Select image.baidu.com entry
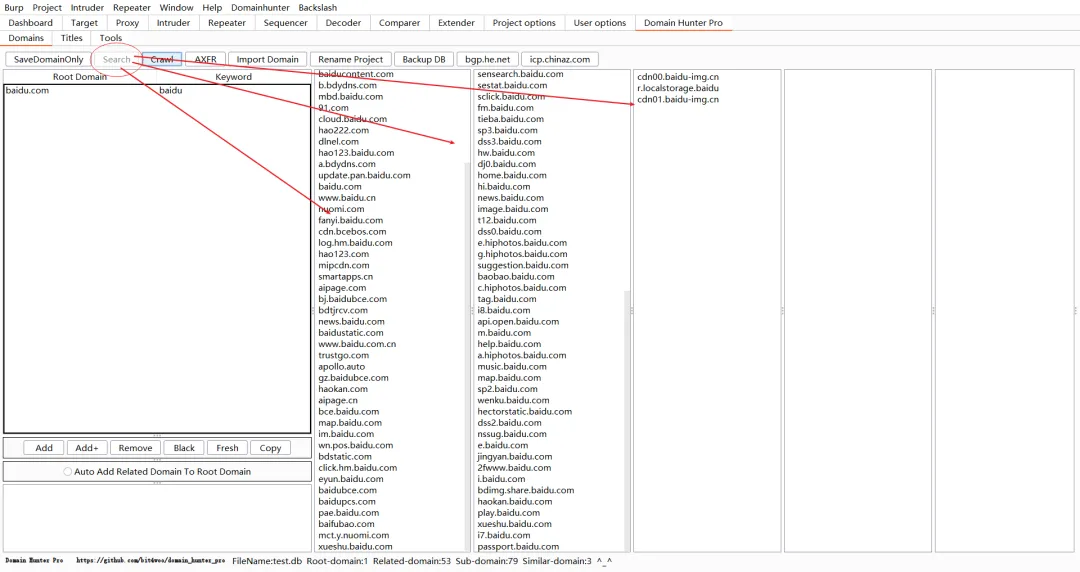The image size is (1080, 572). click(512, 209)
